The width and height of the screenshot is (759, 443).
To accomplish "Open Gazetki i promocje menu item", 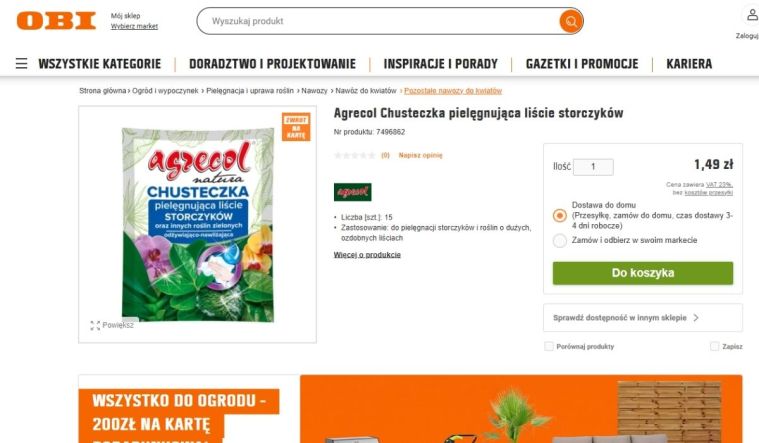I will 582,64.
